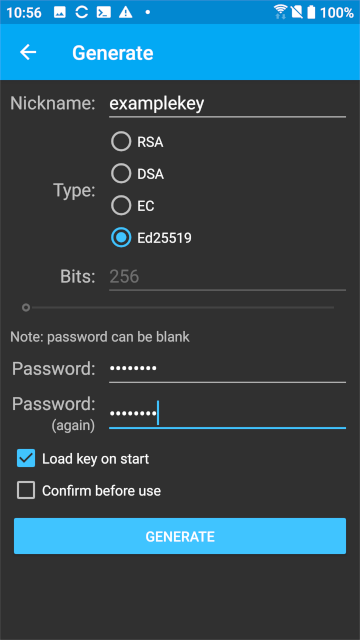The image size is (360, 640).
Task: Open the image notification icon in status bar
Action: click(x=60, y=12)
